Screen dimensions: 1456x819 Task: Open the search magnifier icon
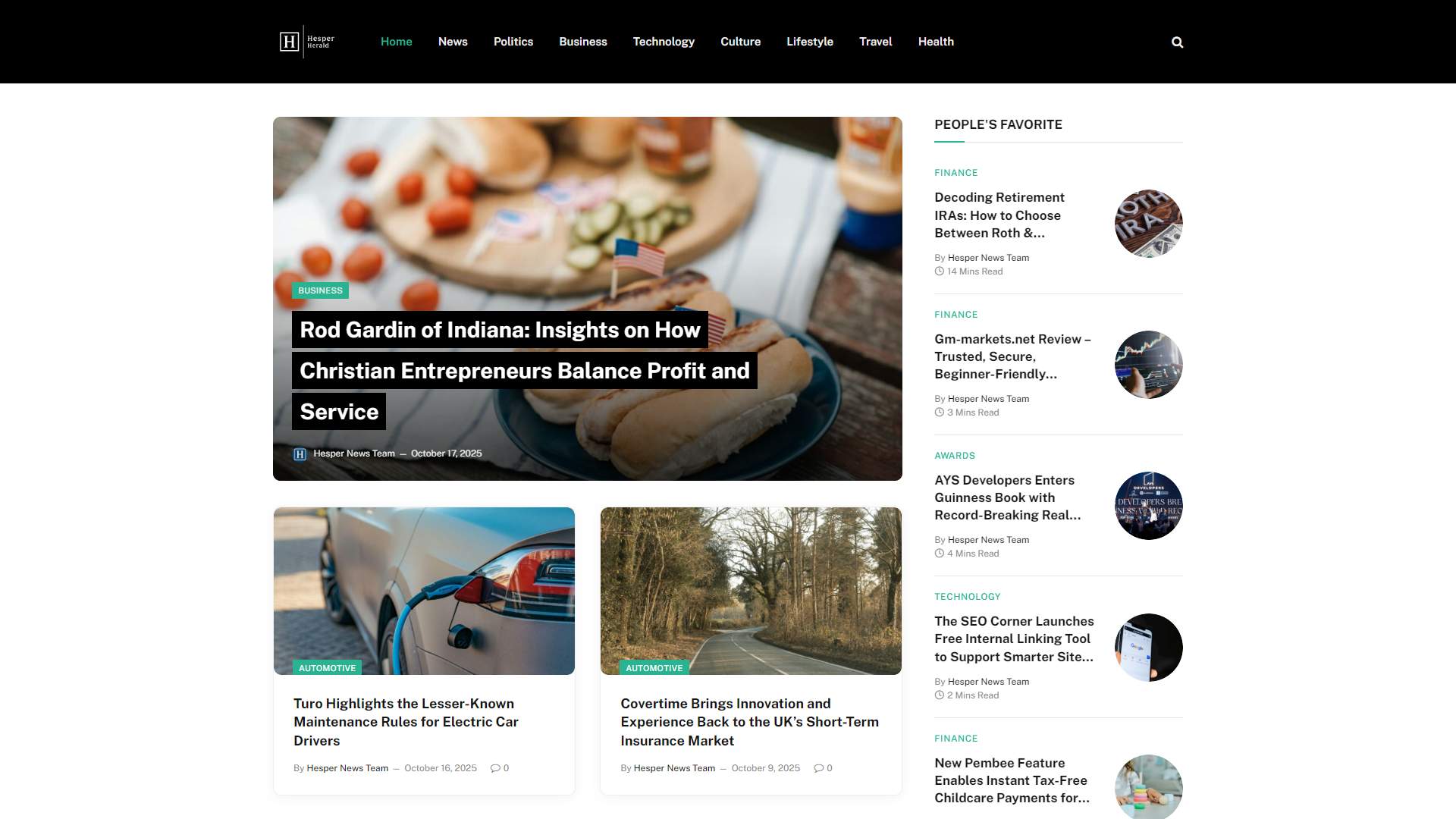1177,42
